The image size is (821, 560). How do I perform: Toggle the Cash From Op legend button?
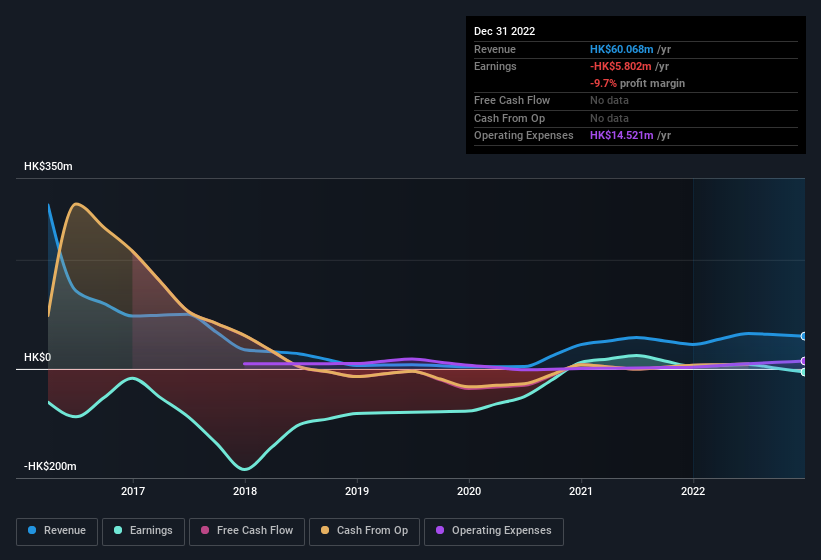click(x=364, y=531)
